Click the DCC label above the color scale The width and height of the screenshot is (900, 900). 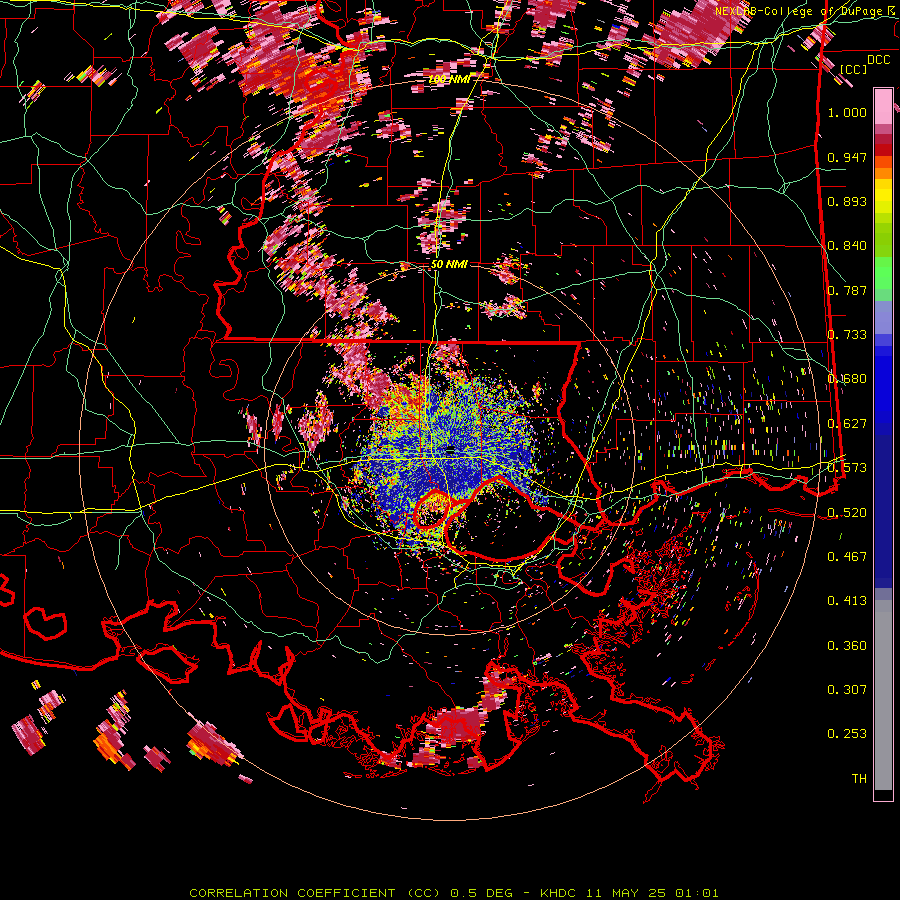coord(878,60)
